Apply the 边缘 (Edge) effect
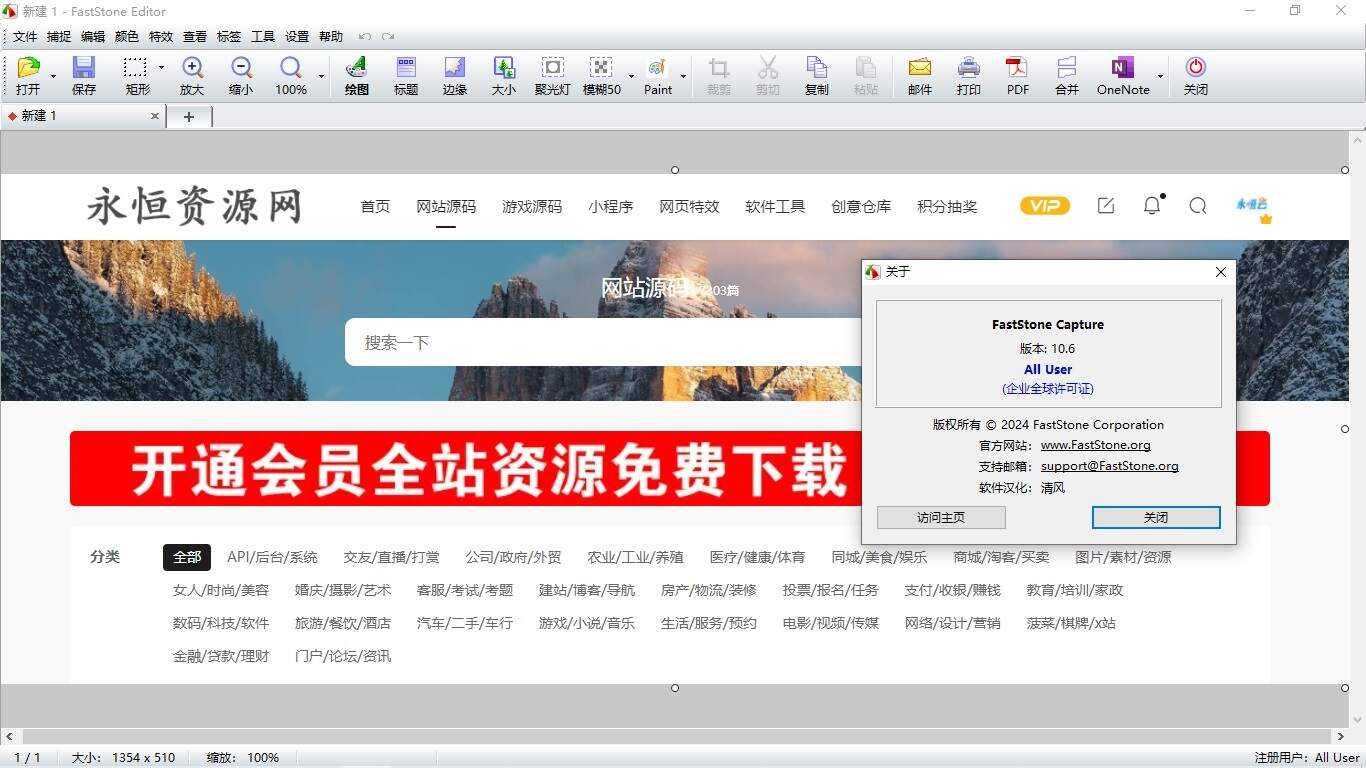Viewport: 1366px width, 768px height. [455, 75]
